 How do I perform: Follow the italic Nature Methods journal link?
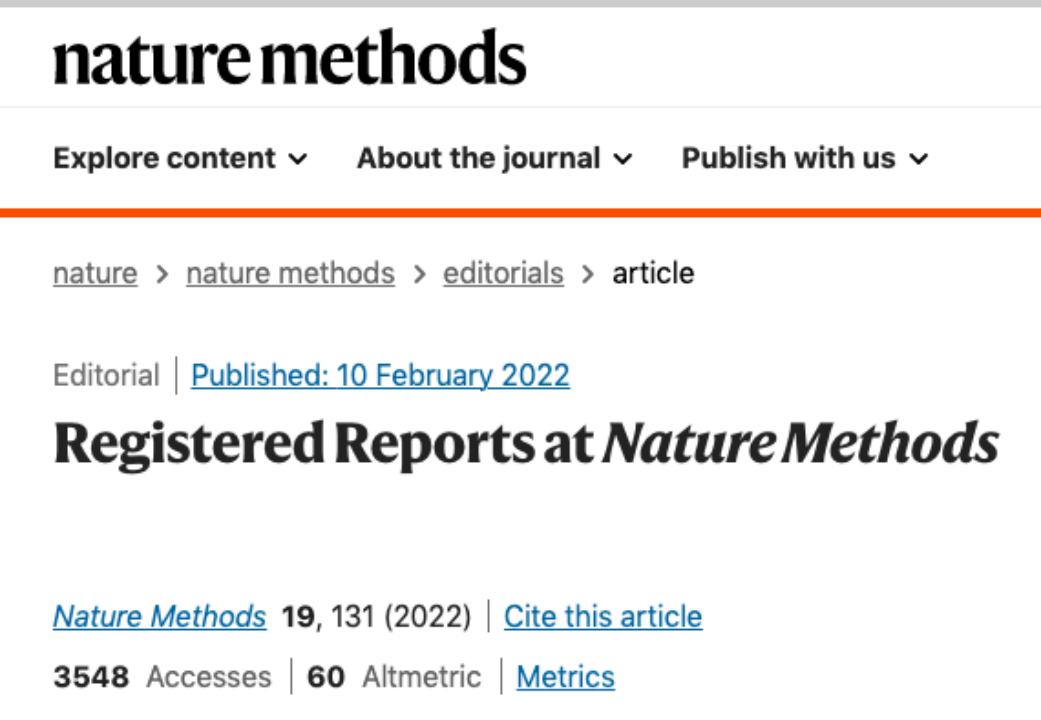[159, 616]
